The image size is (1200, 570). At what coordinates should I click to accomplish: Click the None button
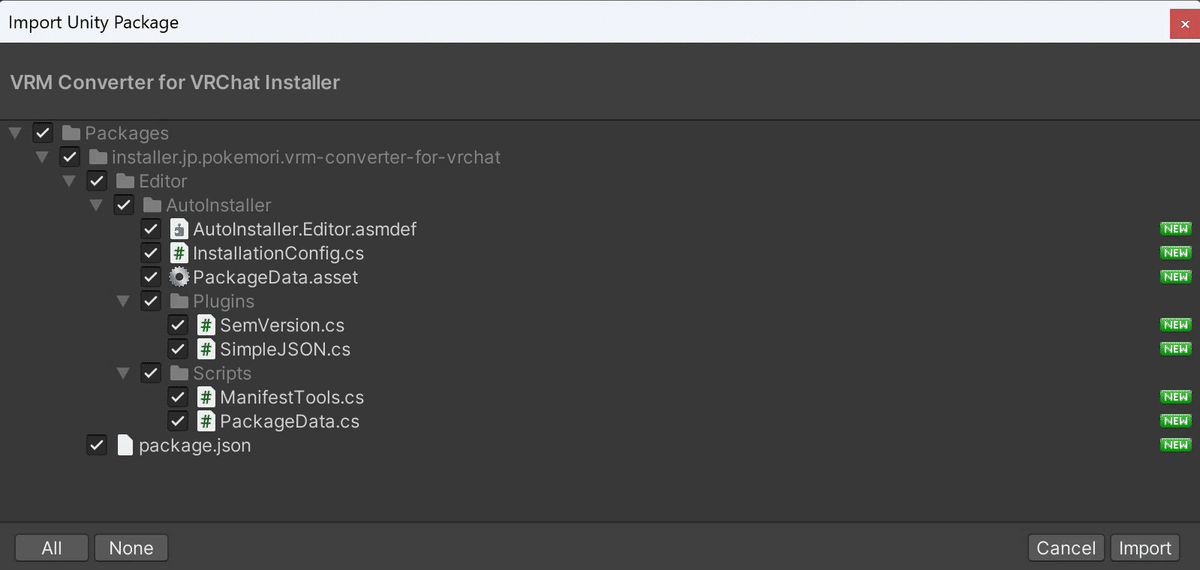tap(131, 548)
